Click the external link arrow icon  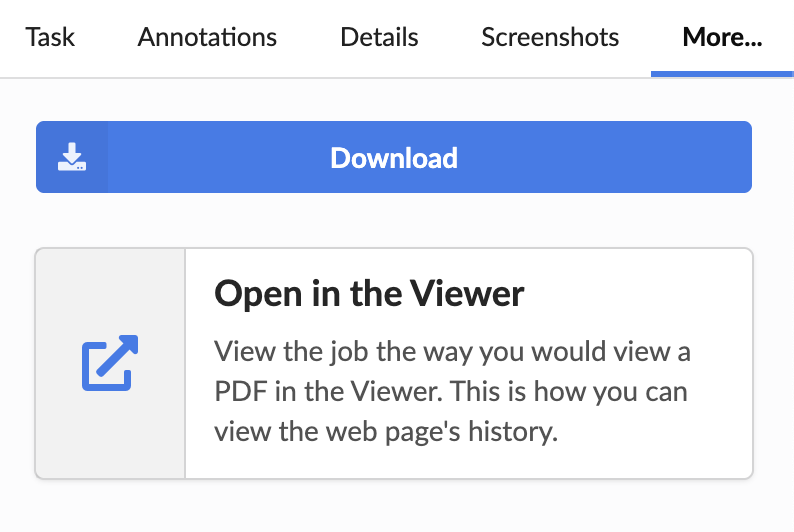point(110,363)
